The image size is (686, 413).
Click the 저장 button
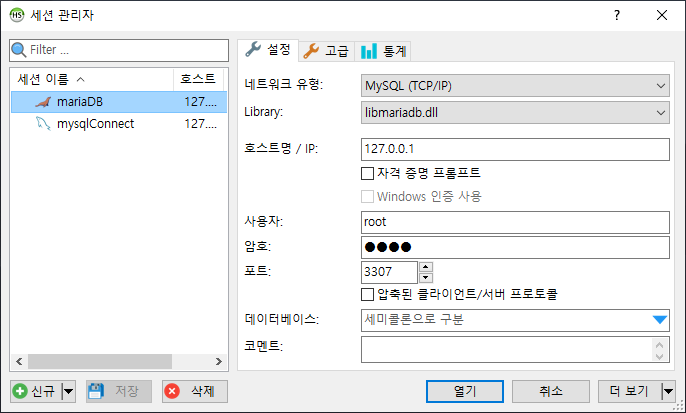click(x=119, y=391)
